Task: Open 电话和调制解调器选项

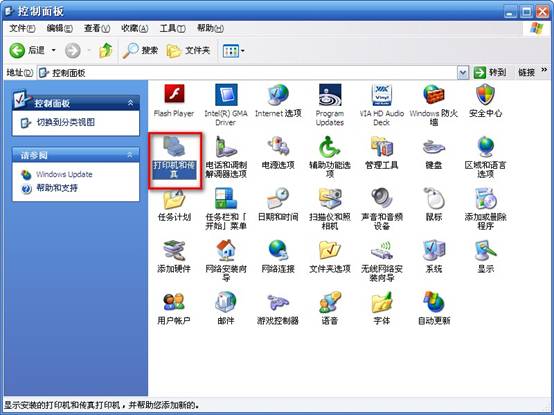Action: point(226,157)
